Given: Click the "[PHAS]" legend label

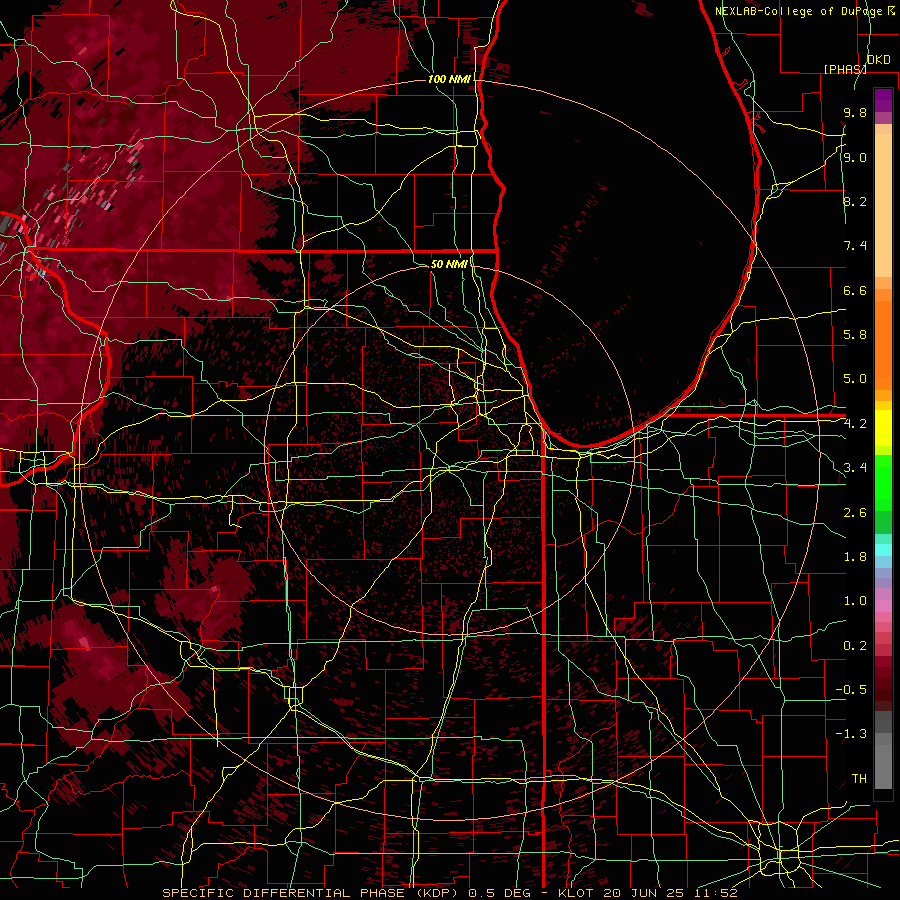Looking at the screenshot, I should pos(845,69).
